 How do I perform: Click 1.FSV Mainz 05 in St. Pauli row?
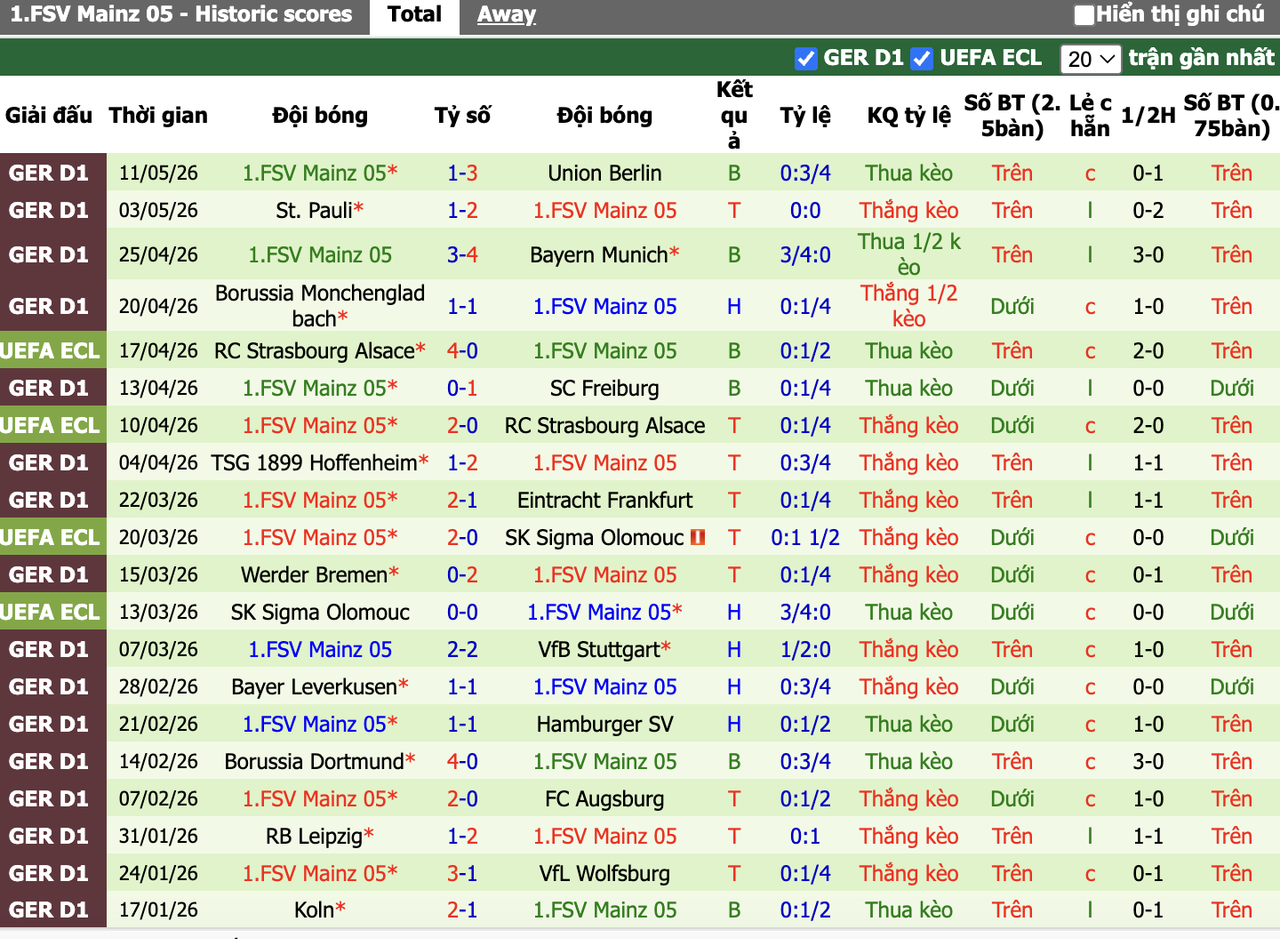click(x=605, y=211)
